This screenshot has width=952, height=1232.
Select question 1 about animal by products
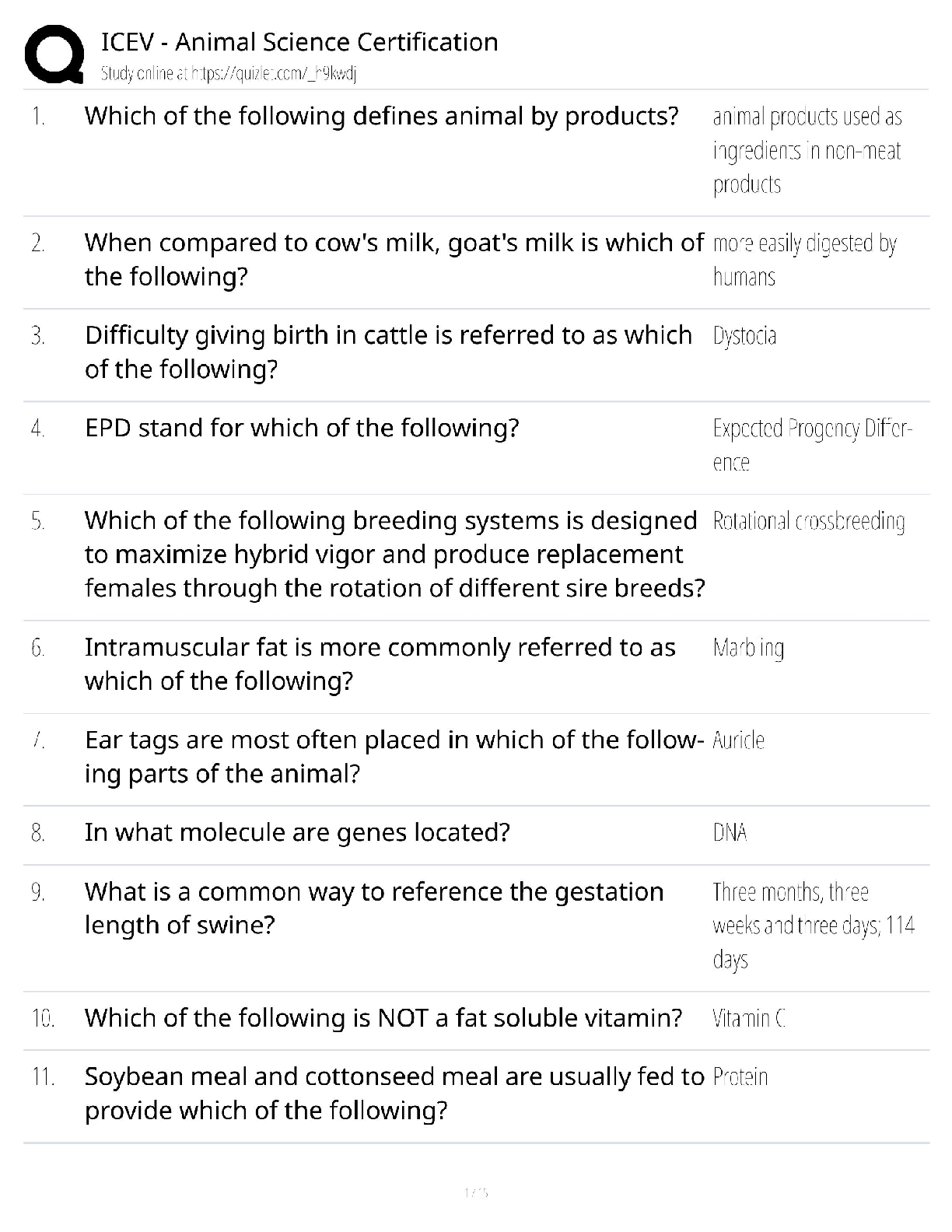tap(381, 116)
